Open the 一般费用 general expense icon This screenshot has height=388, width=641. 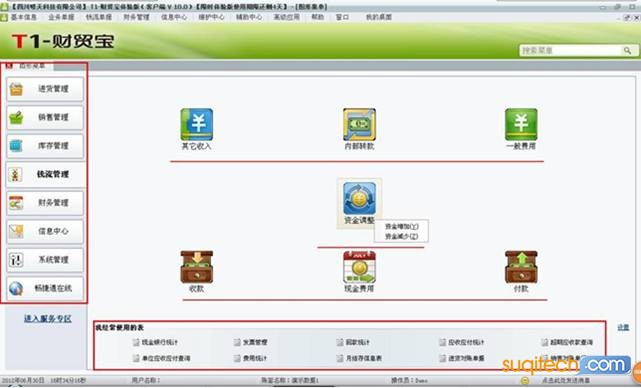[521, 124]
